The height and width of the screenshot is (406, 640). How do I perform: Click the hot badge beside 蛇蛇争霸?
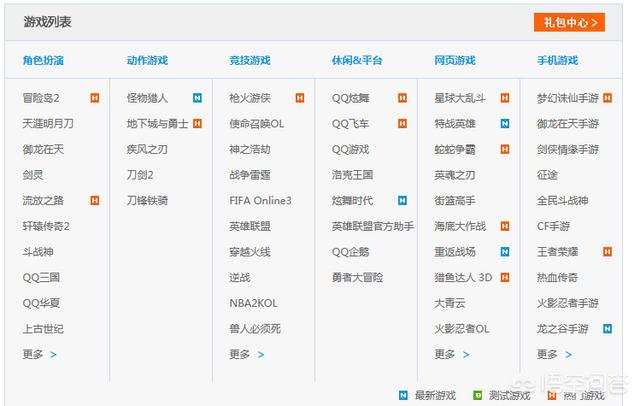[504, 149]
